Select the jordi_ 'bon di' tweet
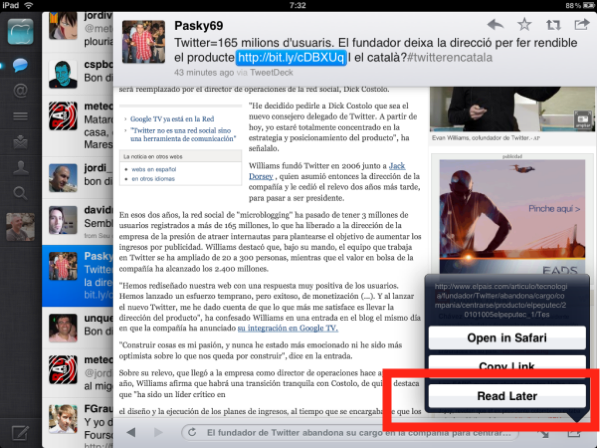 pos(78,178)
